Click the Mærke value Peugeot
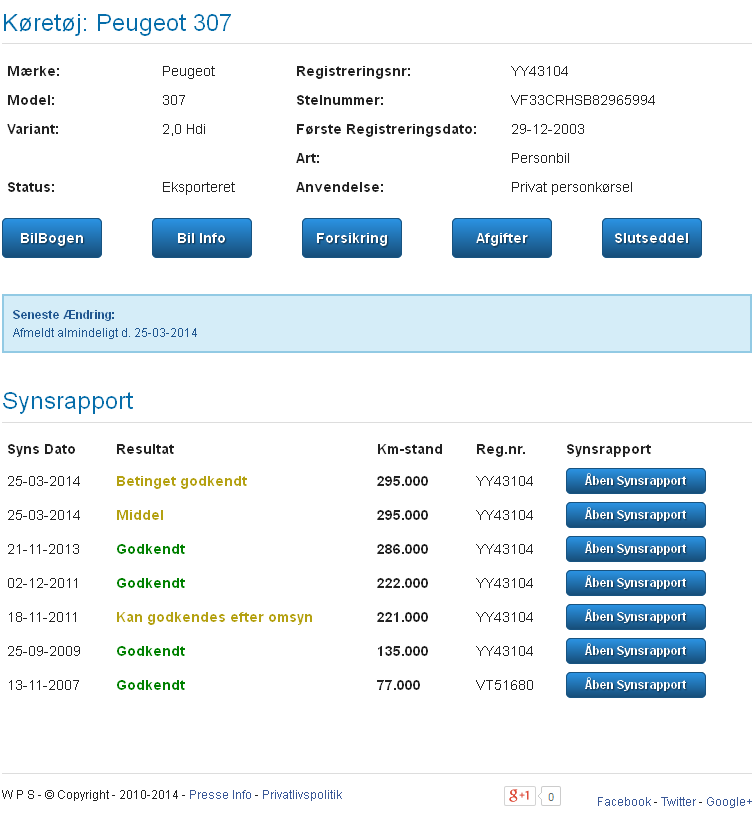752x813 pixels. [188, 72]
